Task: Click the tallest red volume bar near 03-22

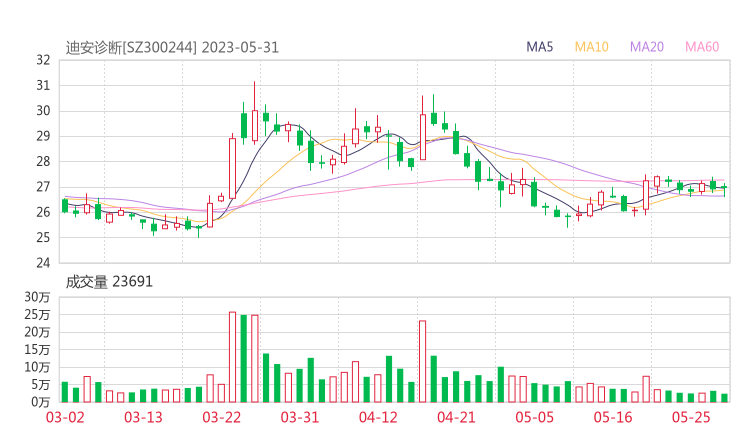Action: tap(232, 357)
